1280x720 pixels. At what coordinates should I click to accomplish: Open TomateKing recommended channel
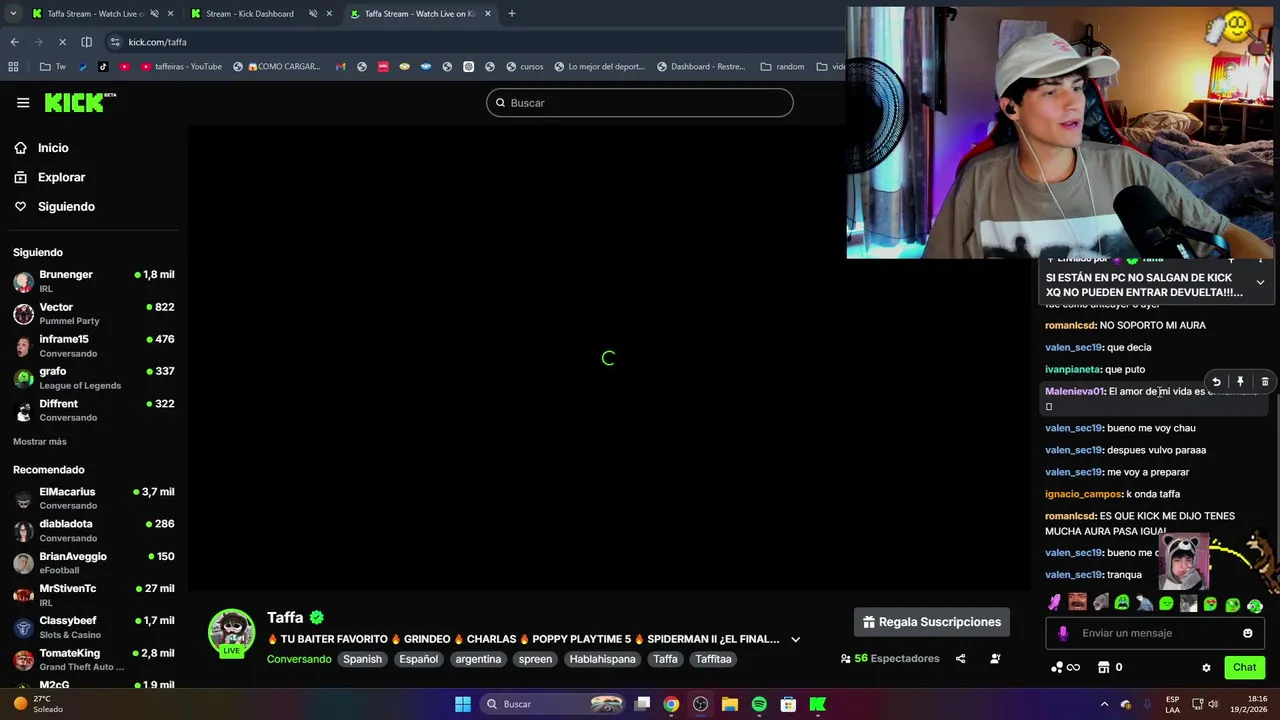tap(94, 659)
